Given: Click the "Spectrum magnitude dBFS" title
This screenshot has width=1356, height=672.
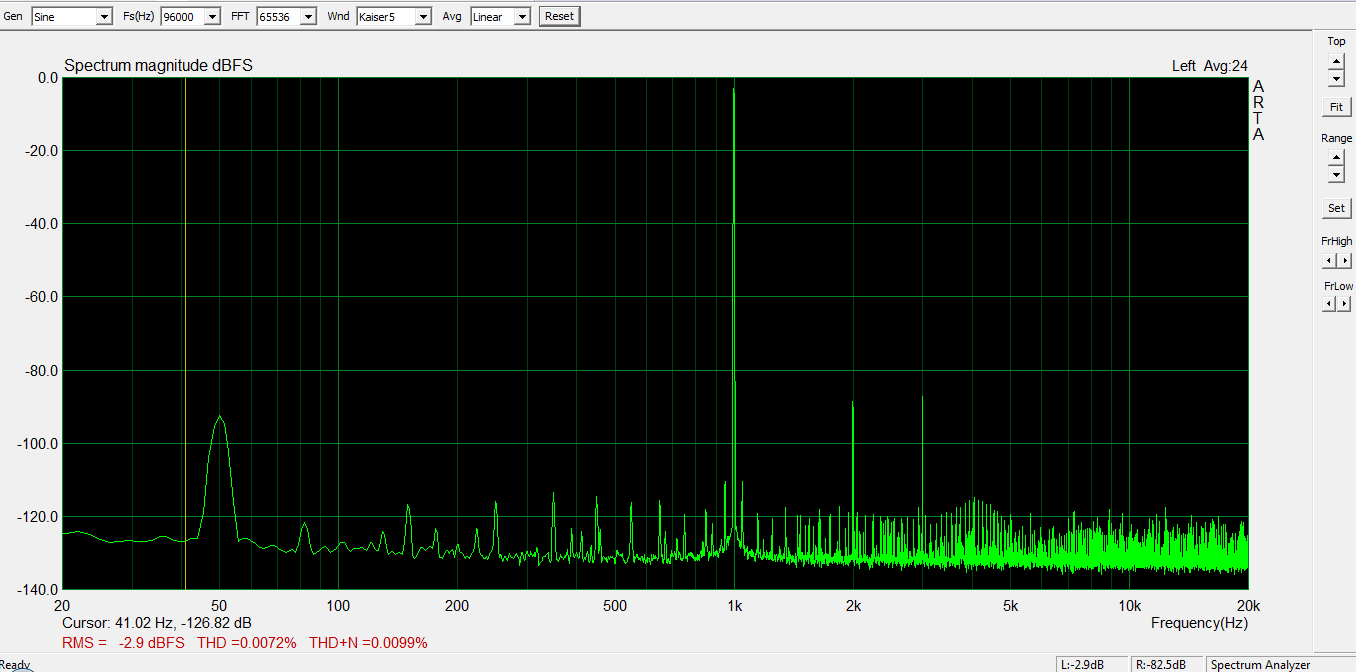Looking at the screenshot, I should click(x=158, y=66).
